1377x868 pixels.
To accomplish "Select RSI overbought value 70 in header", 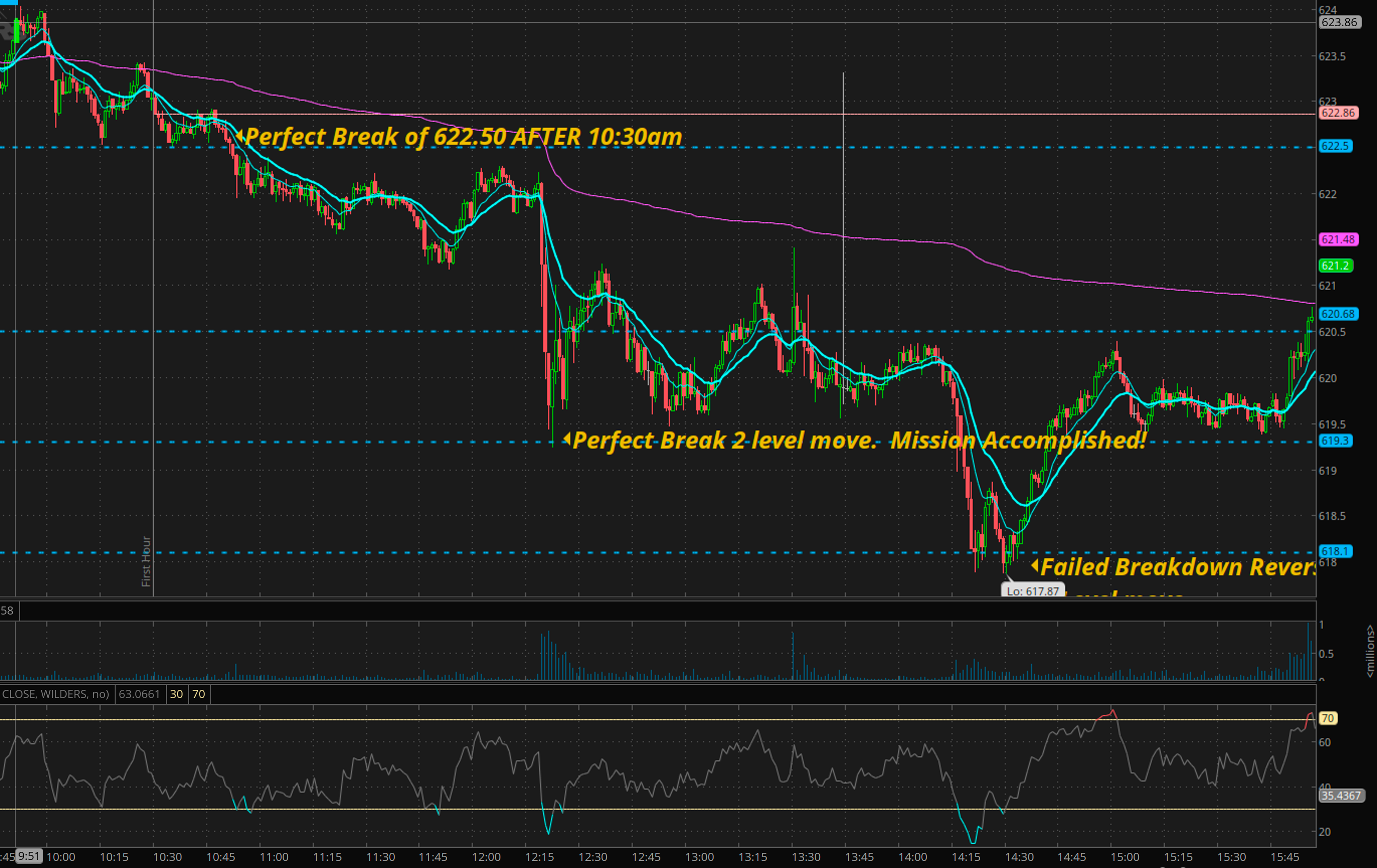I will pyautogui.click(x=199, y=693).
